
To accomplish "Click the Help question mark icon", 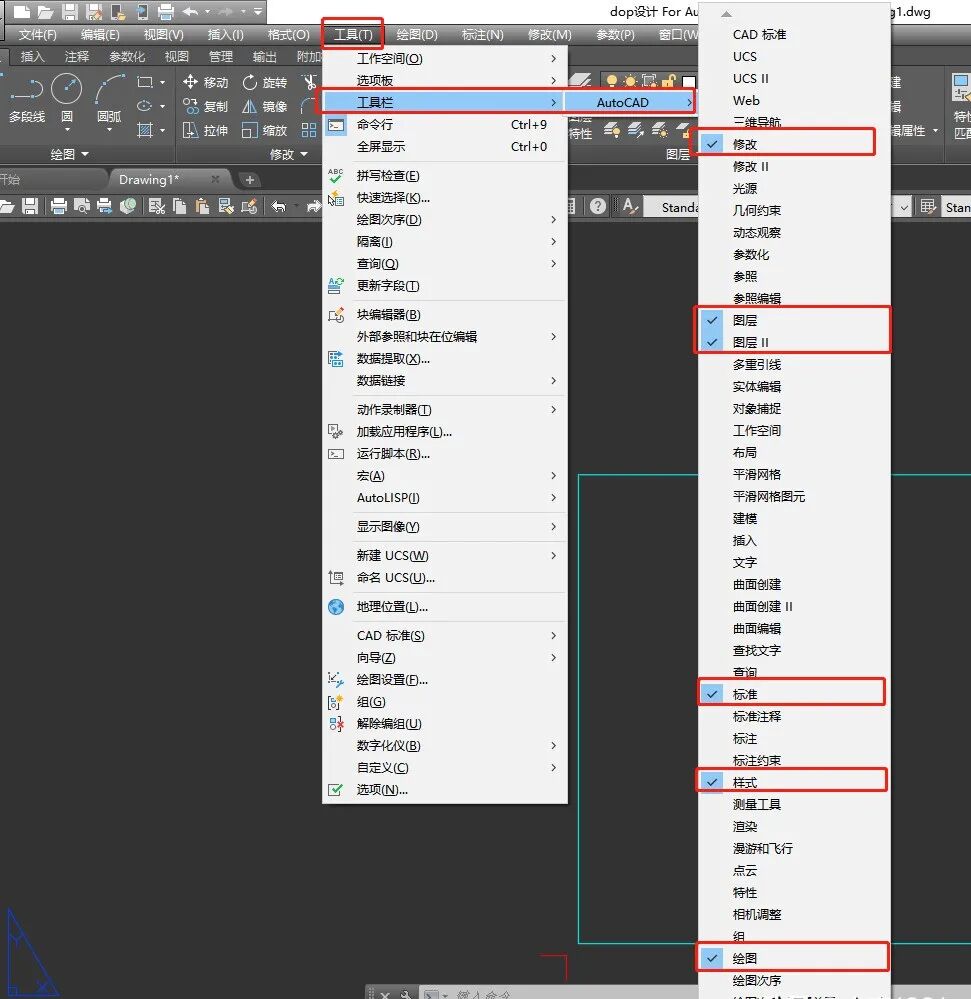I will coord(598,206).
